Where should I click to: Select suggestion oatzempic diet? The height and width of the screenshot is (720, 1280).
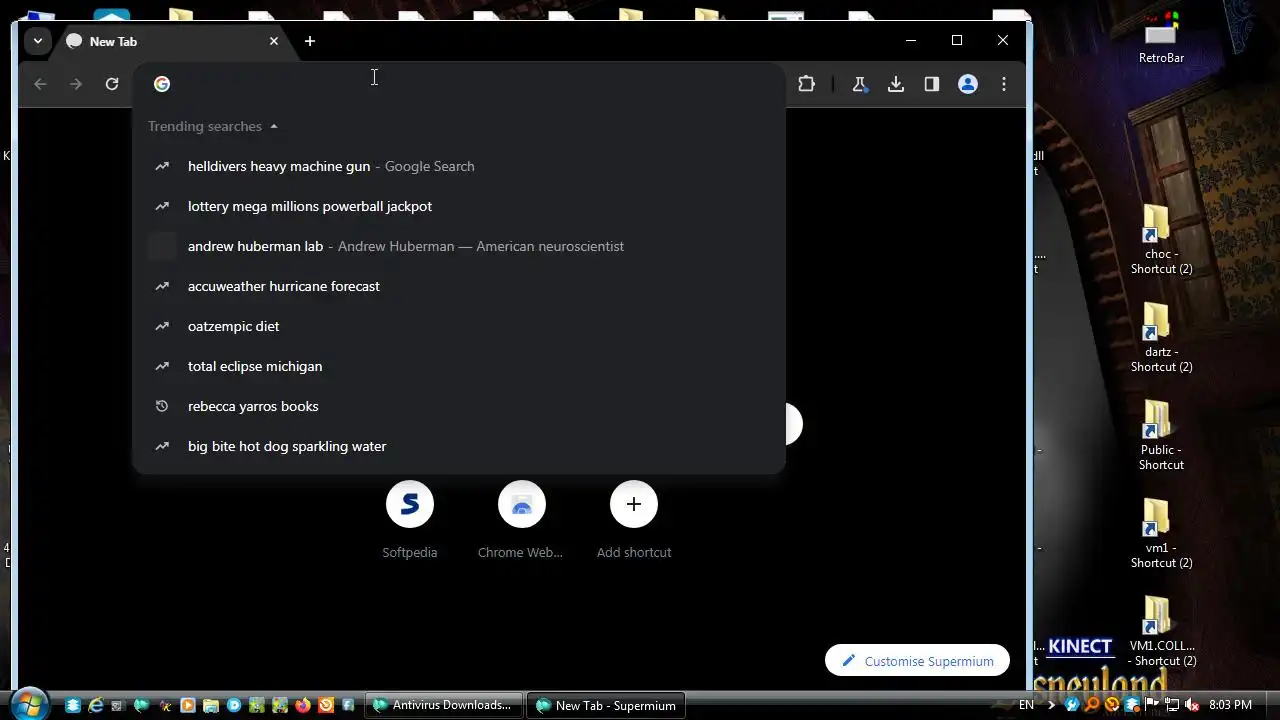coord(459,326)
